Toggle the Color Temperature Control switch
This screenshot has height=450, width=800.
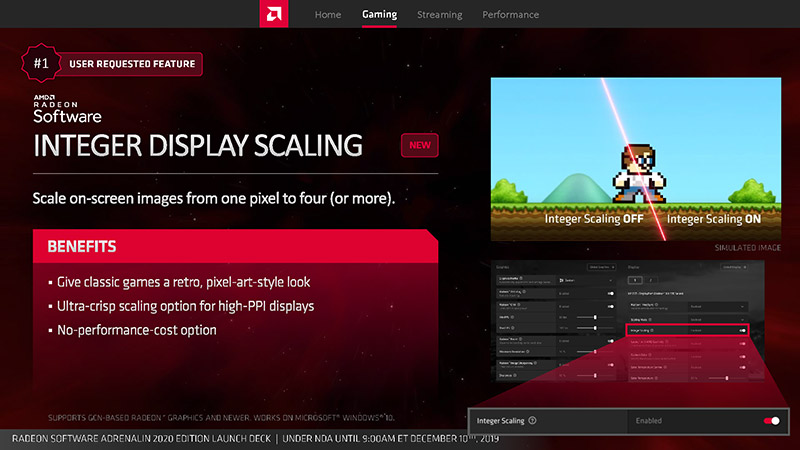point(742,367)
